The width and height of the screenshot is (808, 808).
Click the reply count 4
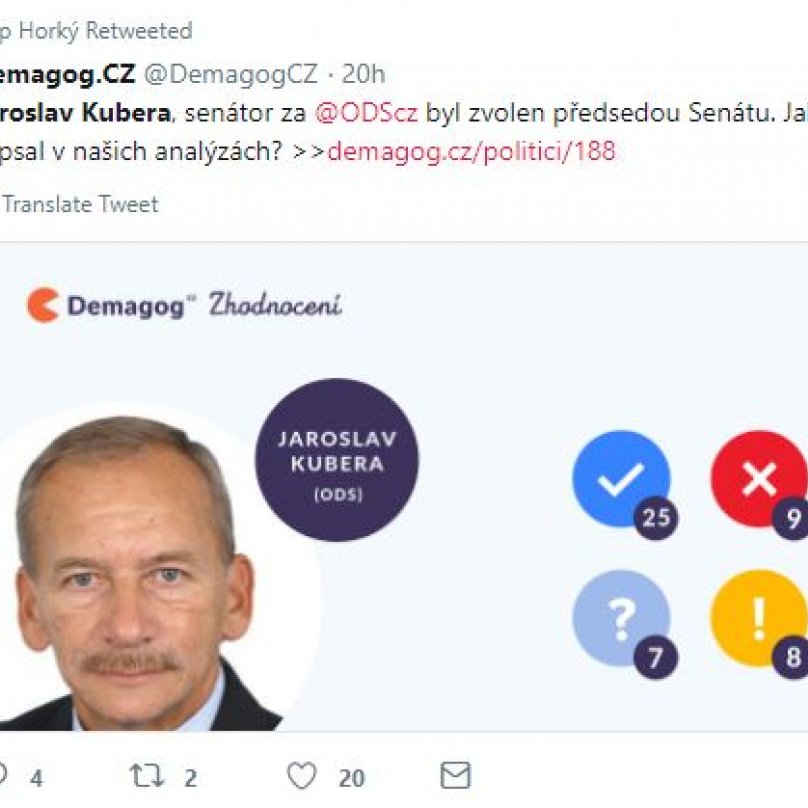click(x=36, y=778)
